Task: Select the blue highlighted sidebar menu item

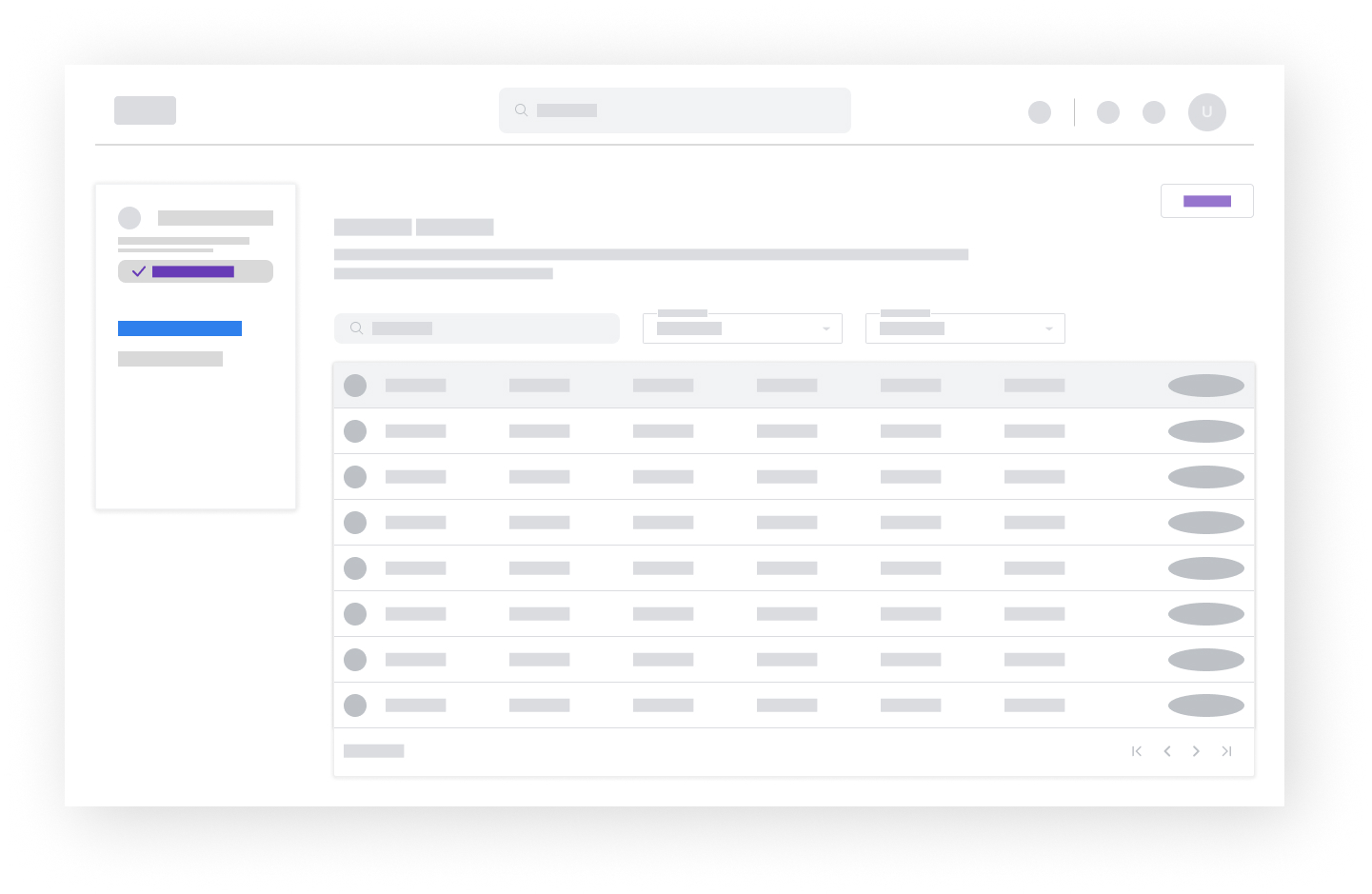Action: [x=180, y=328]
